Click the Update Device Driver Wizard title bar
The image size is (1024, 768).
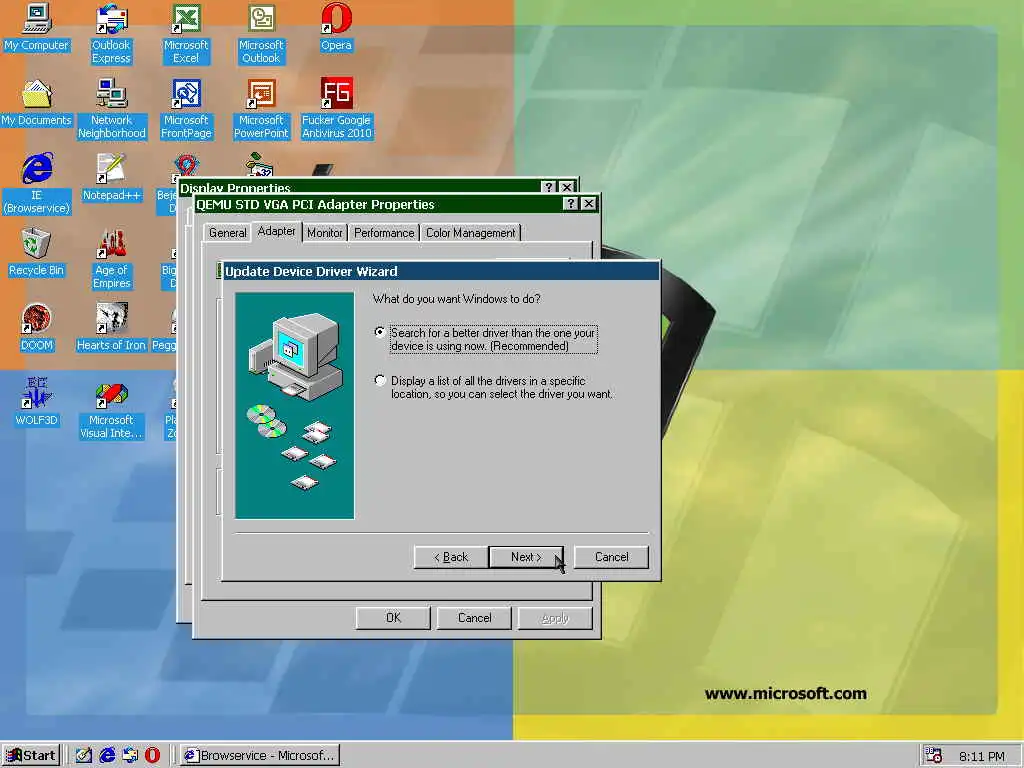(x=440, y=271)
